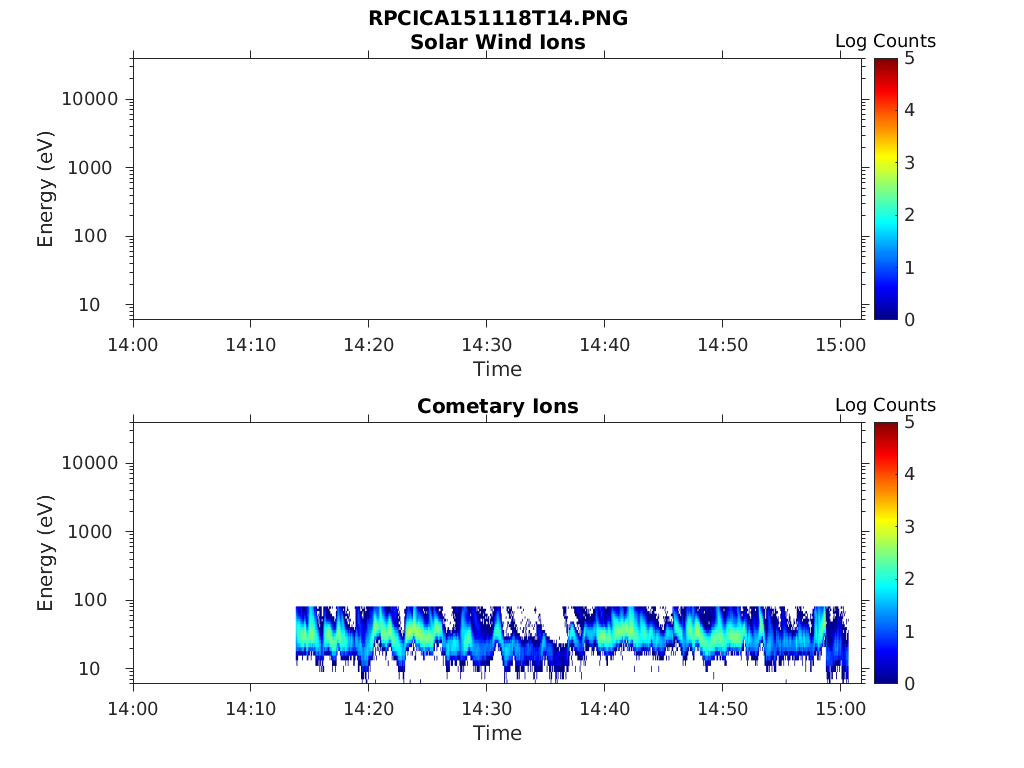Viewport: 1024px width, 768px height.
Task: Click the Solar Wind Ions color bar
Action: coord(886,189)
